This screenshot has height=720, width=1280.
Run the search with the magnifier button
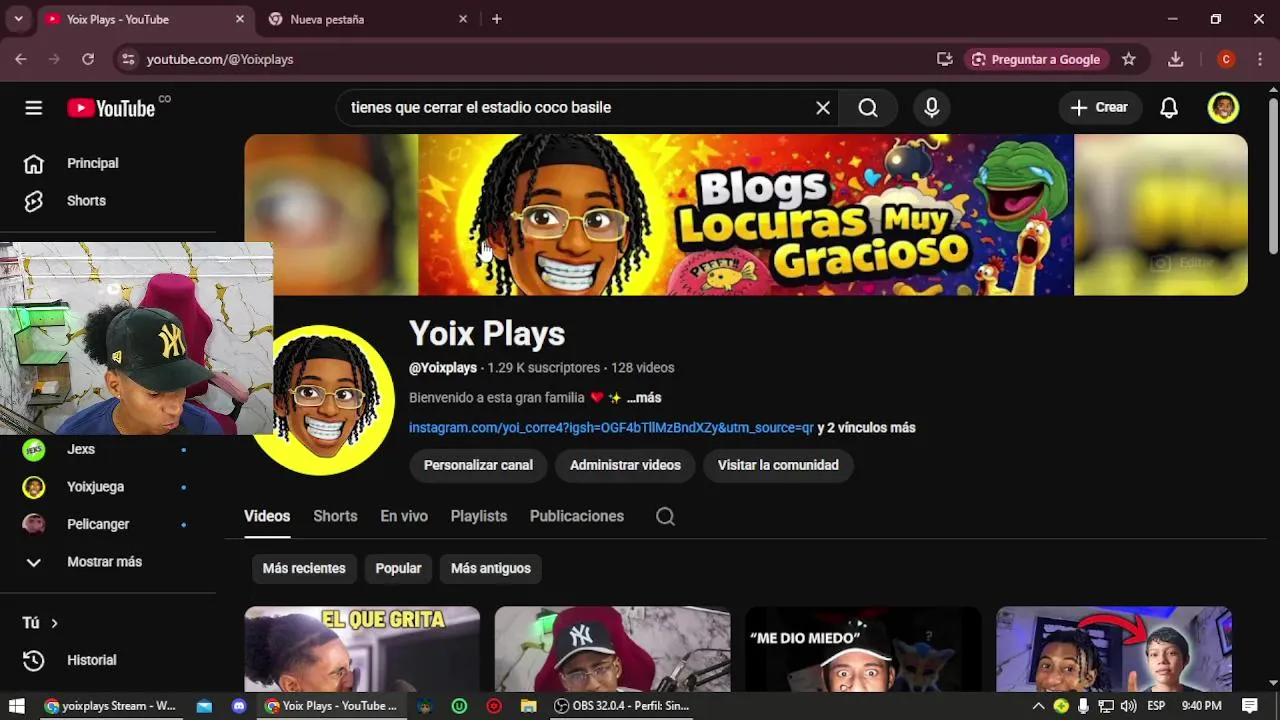click(x=868, y=108)
